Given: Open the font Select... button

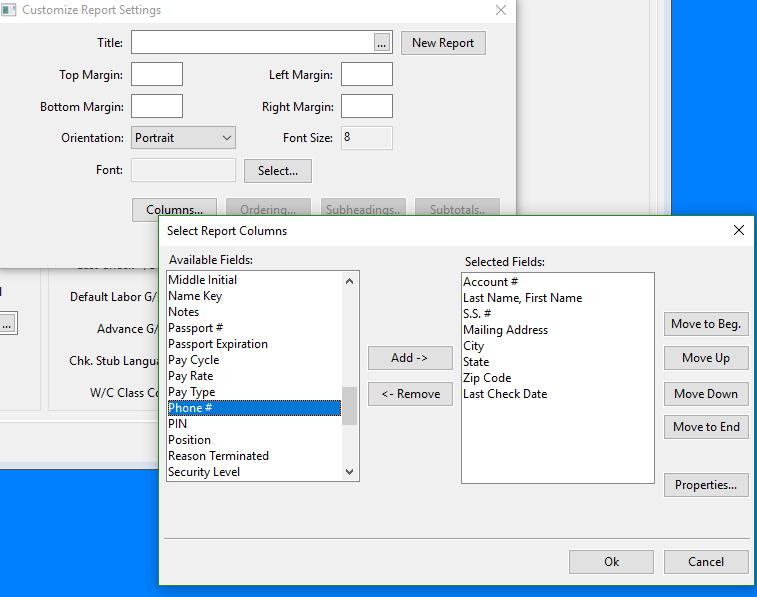Looking at the screenshot, I should tap(278, 171).
